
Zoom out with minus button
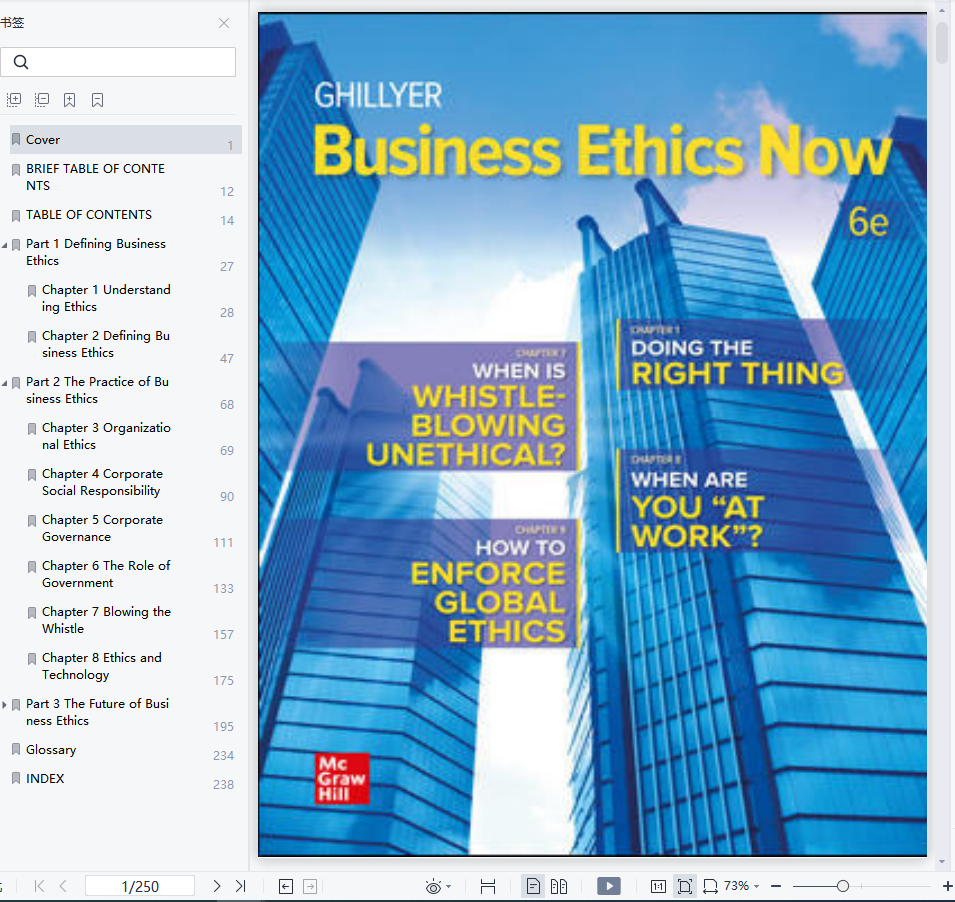click(x=776, y=886)
